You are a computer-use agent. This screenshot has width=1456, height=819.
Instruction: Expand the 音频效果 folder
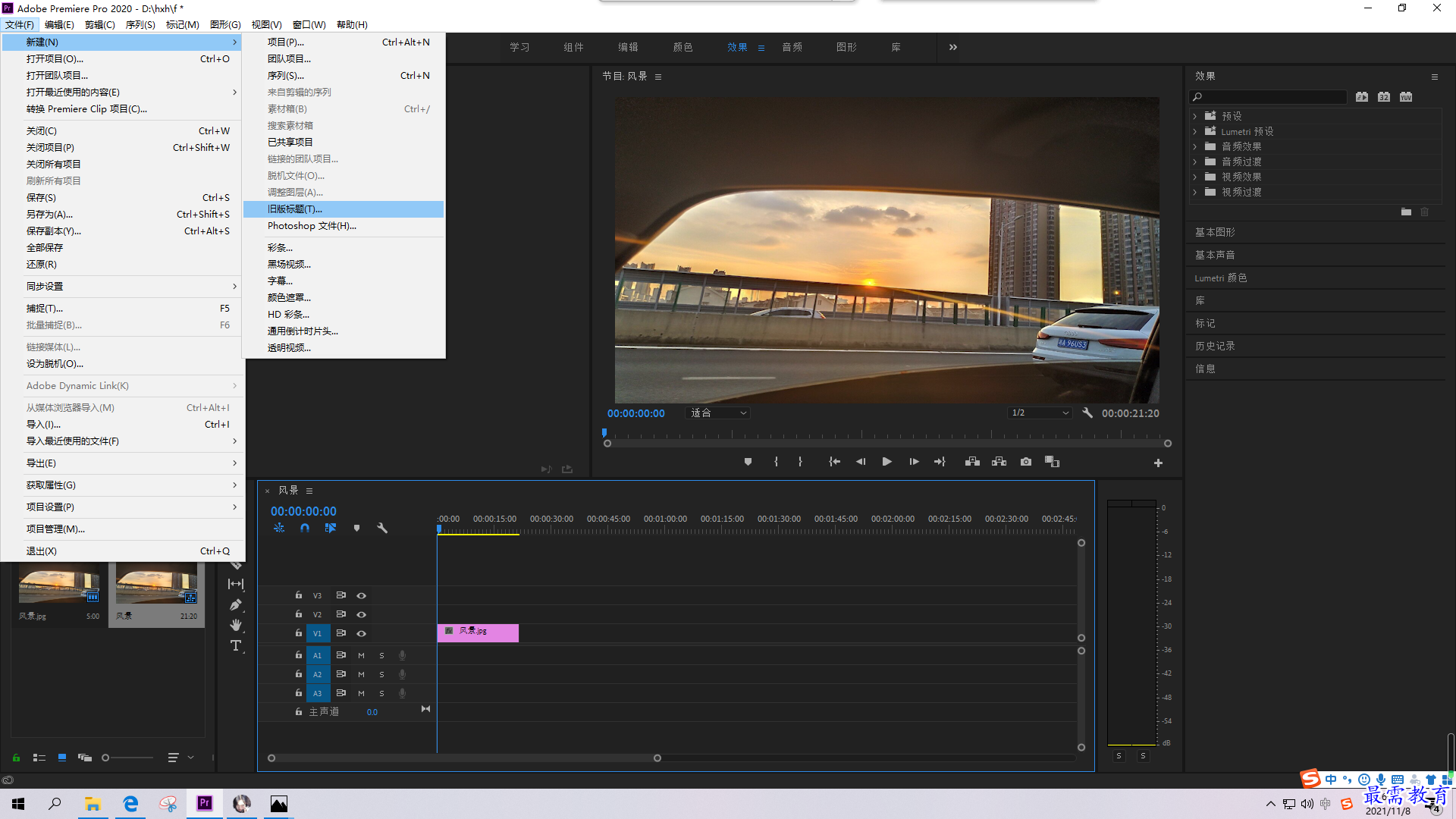(1195, 146)
